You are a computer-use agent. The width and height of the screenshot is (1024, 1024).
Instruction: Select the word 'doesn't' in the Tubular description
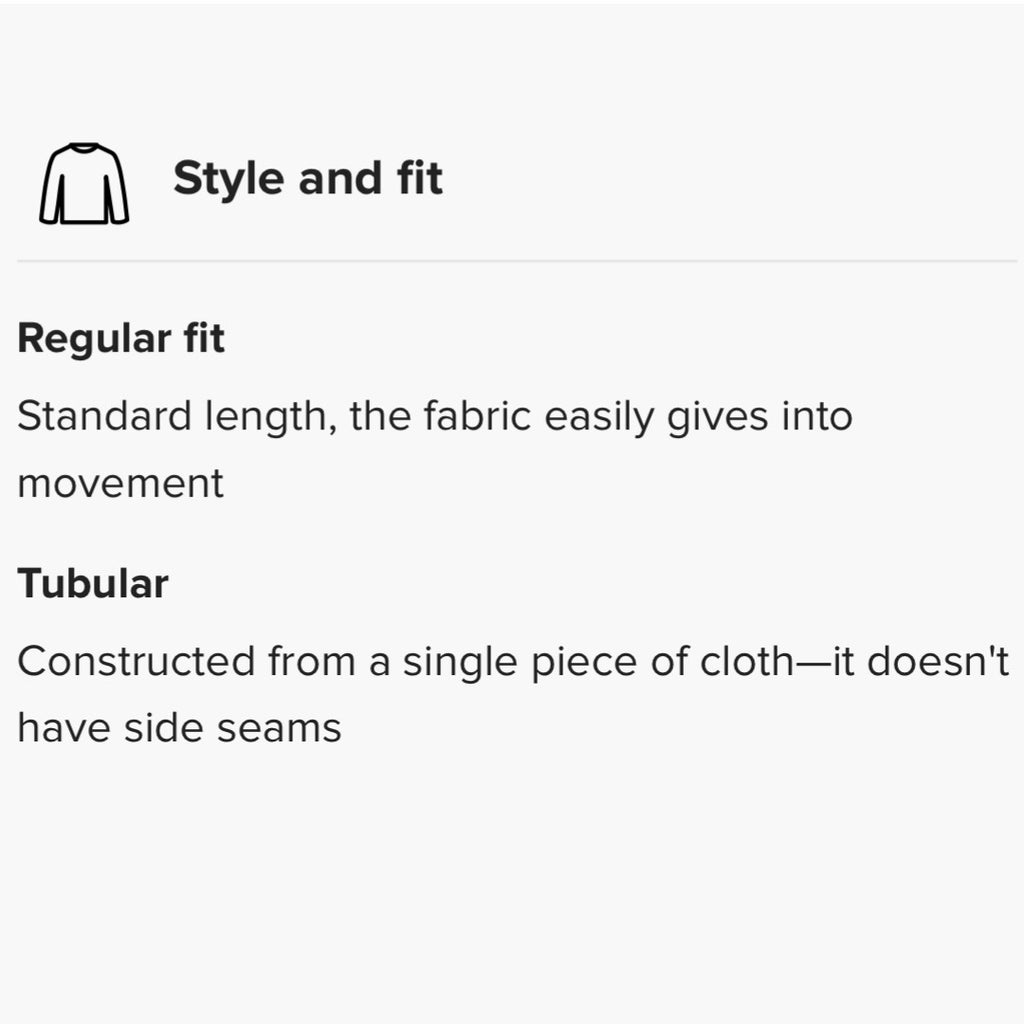coord(938,662)
